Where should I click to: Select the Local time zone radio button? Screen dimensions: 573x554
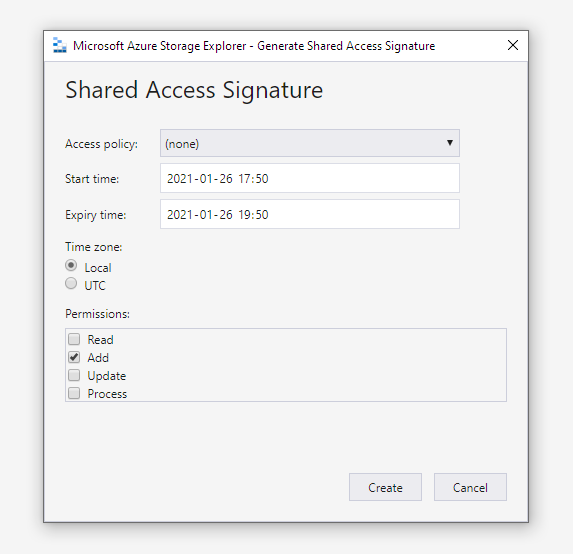(x=71, y=265)
